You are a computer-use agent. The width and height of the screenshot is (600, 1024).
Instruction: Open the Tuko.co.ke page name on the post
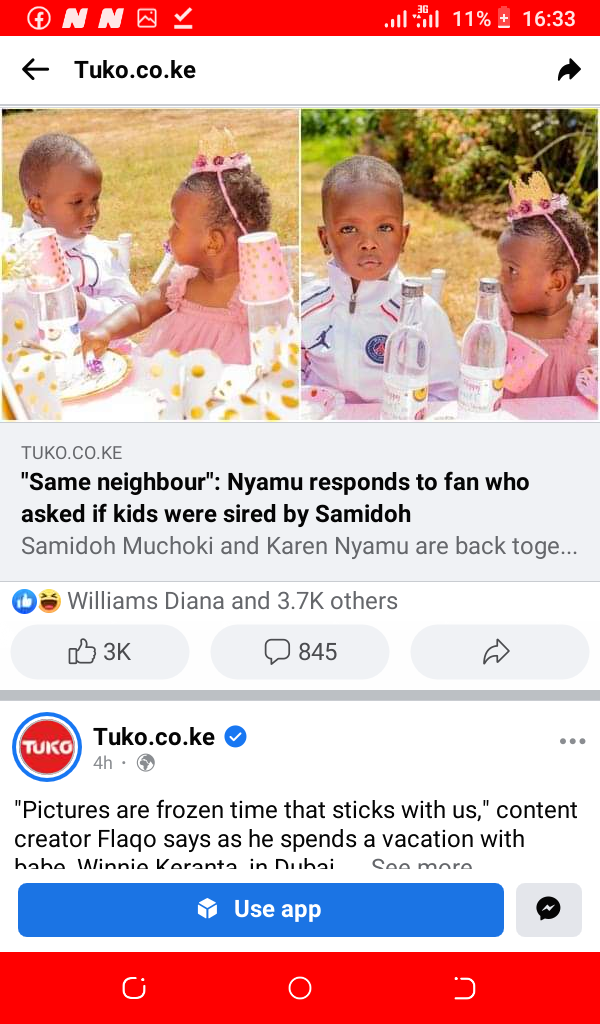[x=154, y=737]
